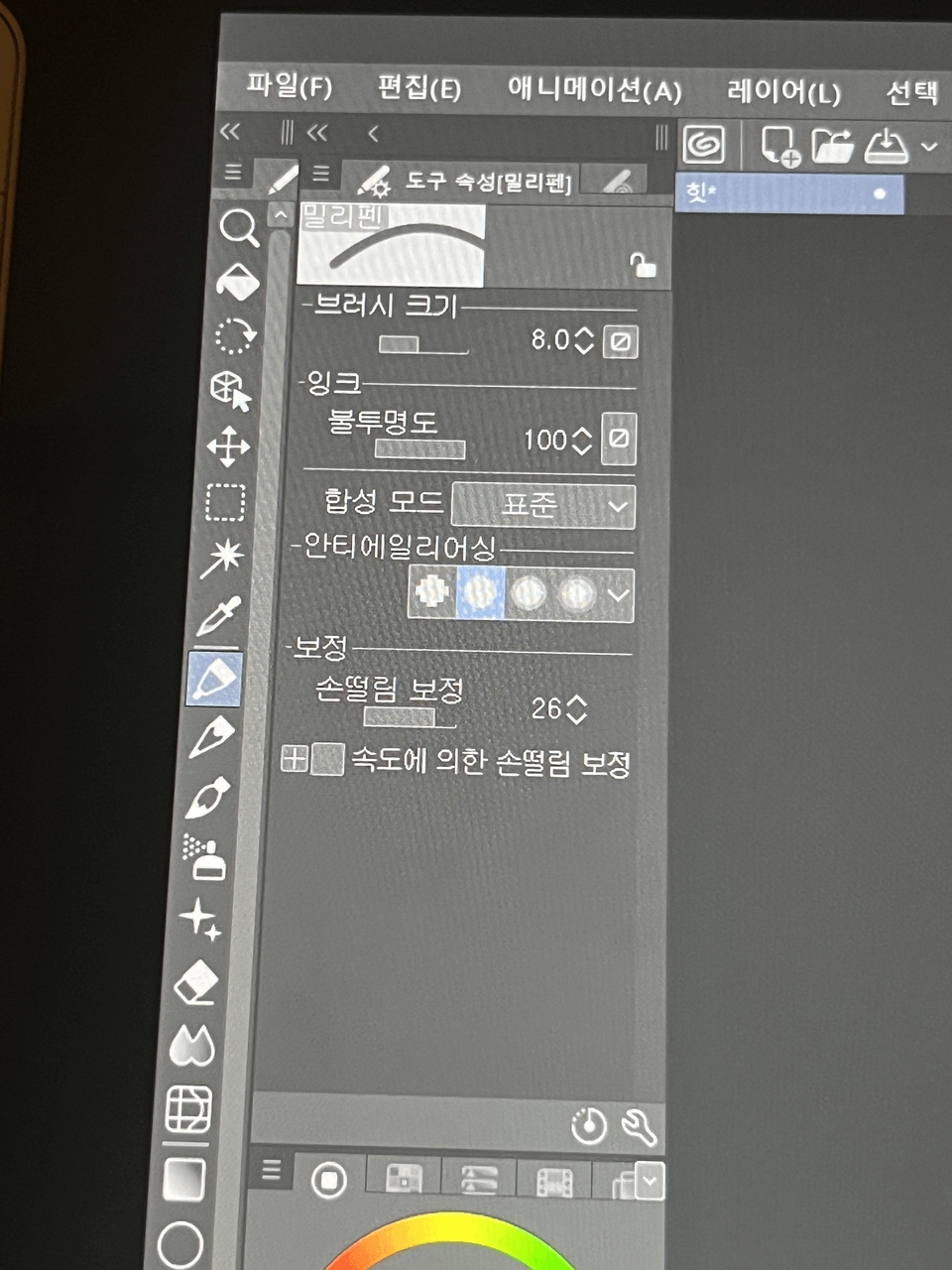This screenshot has width=952, height=1270.
Task: Open the film-strip-like color tab
Action: tap(553, 1180)
